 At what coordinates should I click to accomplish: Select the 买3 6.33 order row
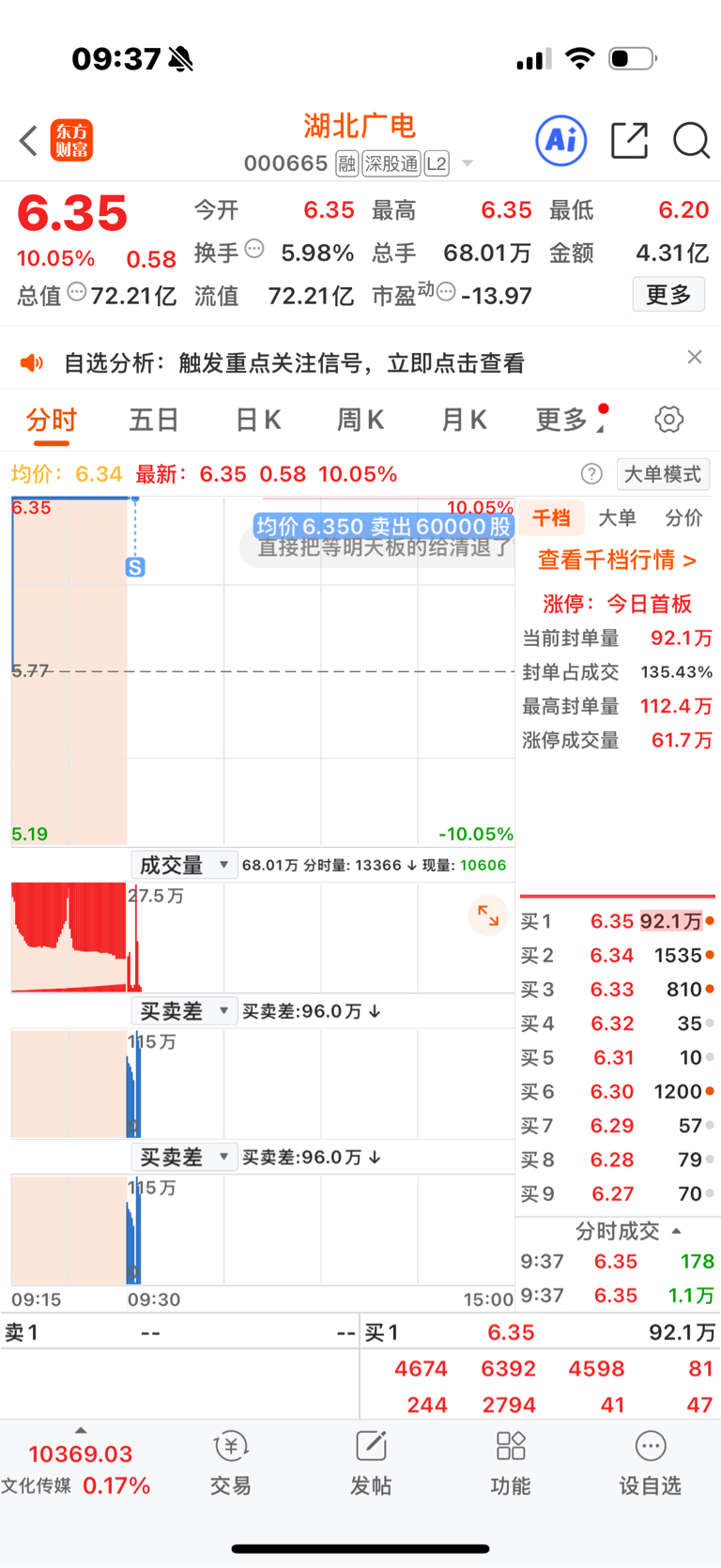click(617, 989)
